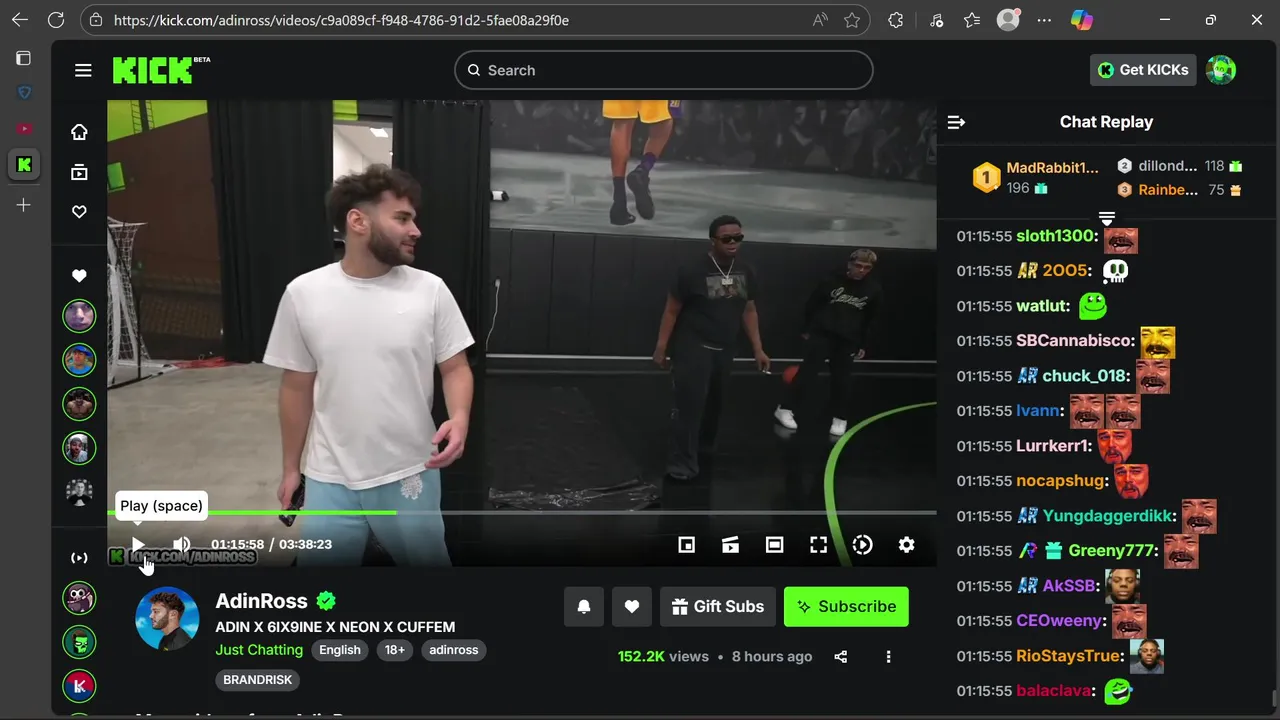
Task: Open browser profile avatar
Action: (1008, 20)
